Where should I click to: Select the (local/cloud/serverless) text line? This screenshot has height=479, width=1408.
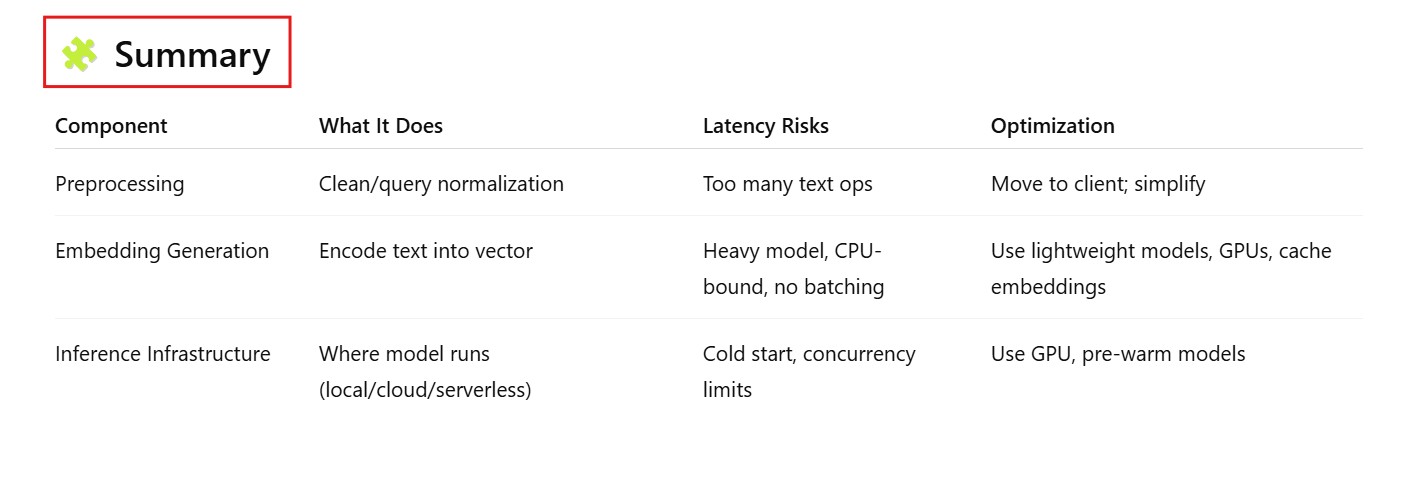coord(424,390)
